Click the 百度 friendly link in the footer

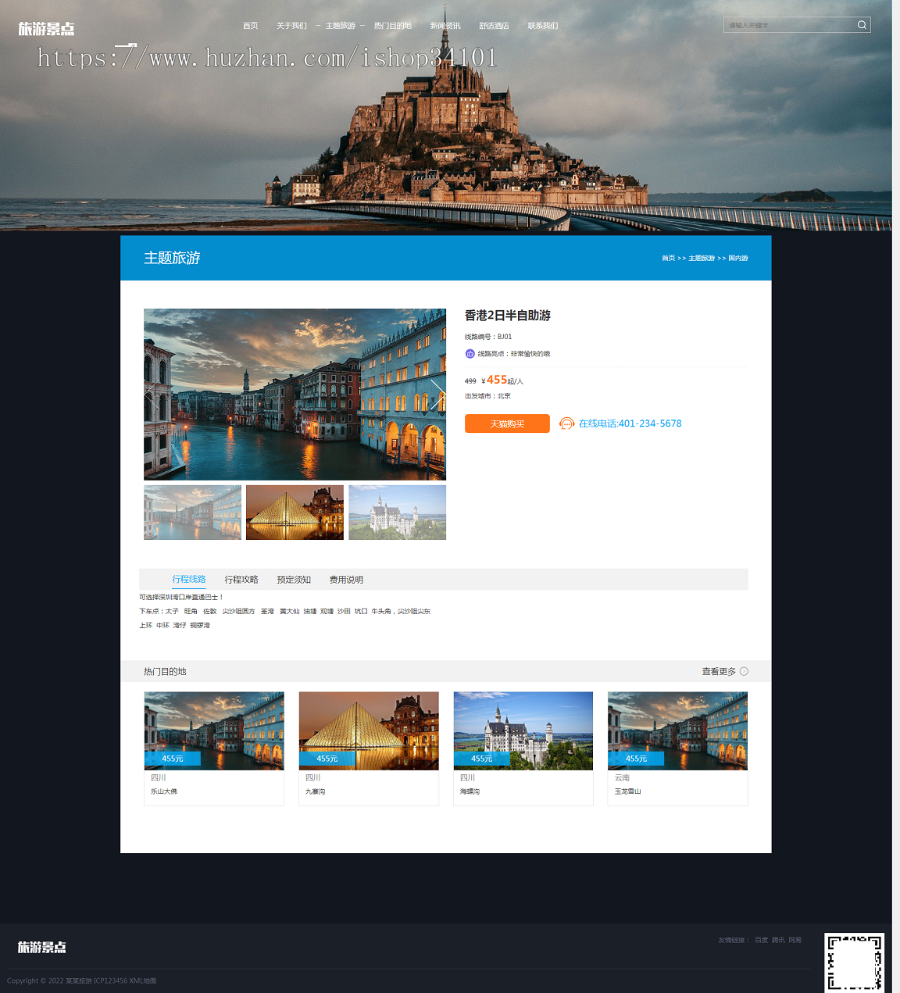coord(761,940)
